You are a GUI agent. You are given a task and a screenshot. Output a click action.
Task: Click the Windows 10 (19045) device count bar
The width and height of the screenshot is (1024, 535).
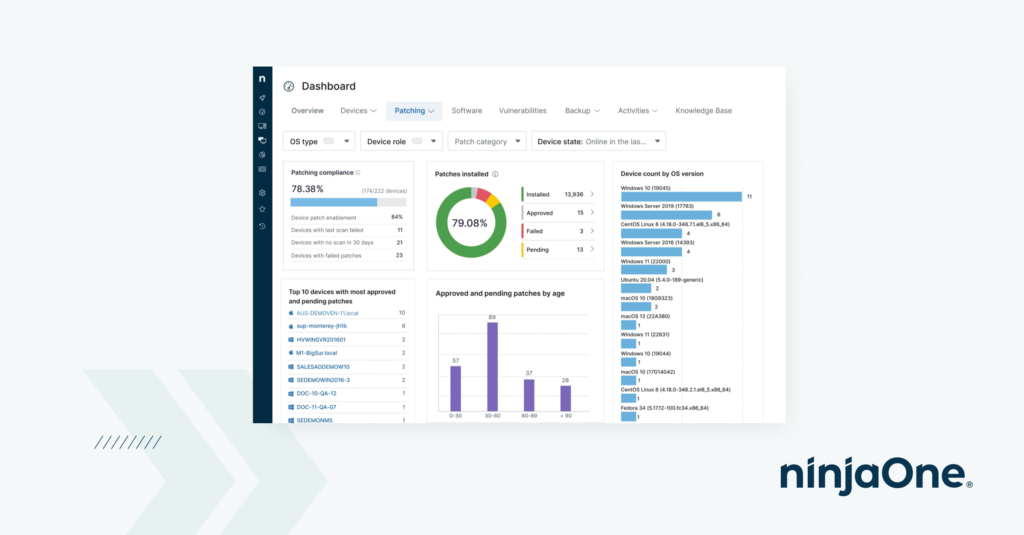681,197
